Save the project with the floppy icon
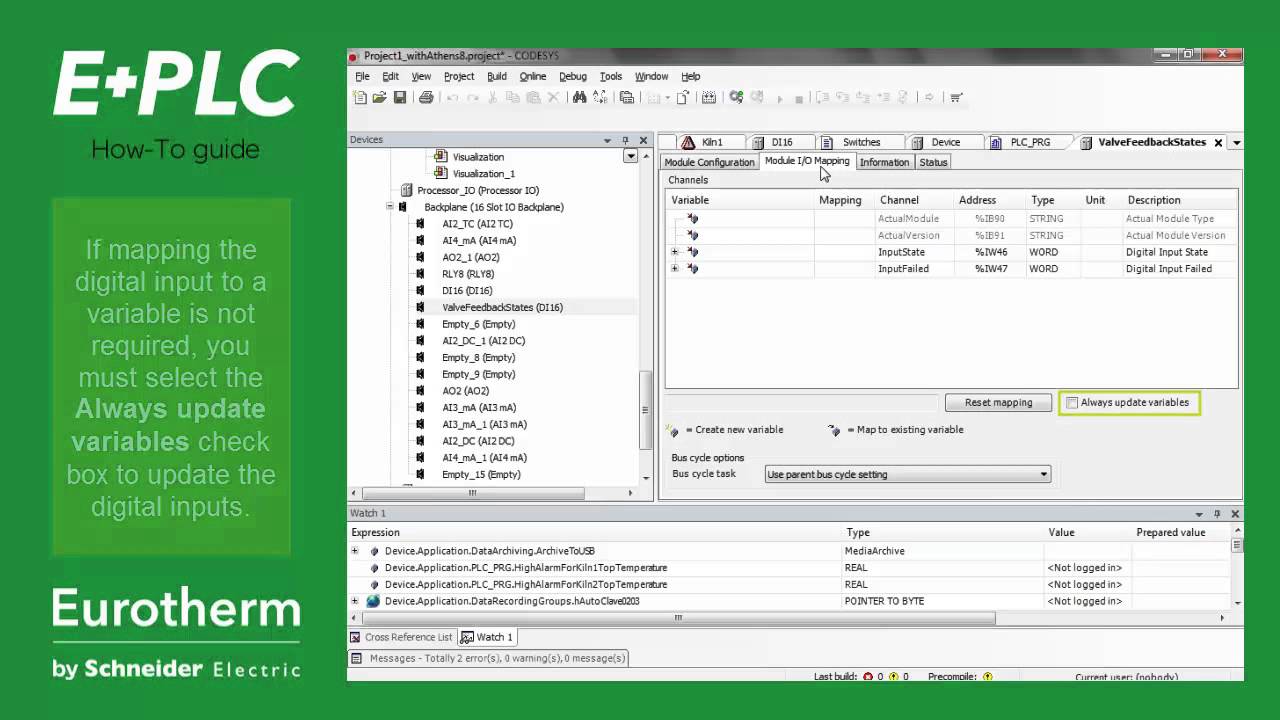This screenshot has width=1280, height=720. [x=400, y=97]
